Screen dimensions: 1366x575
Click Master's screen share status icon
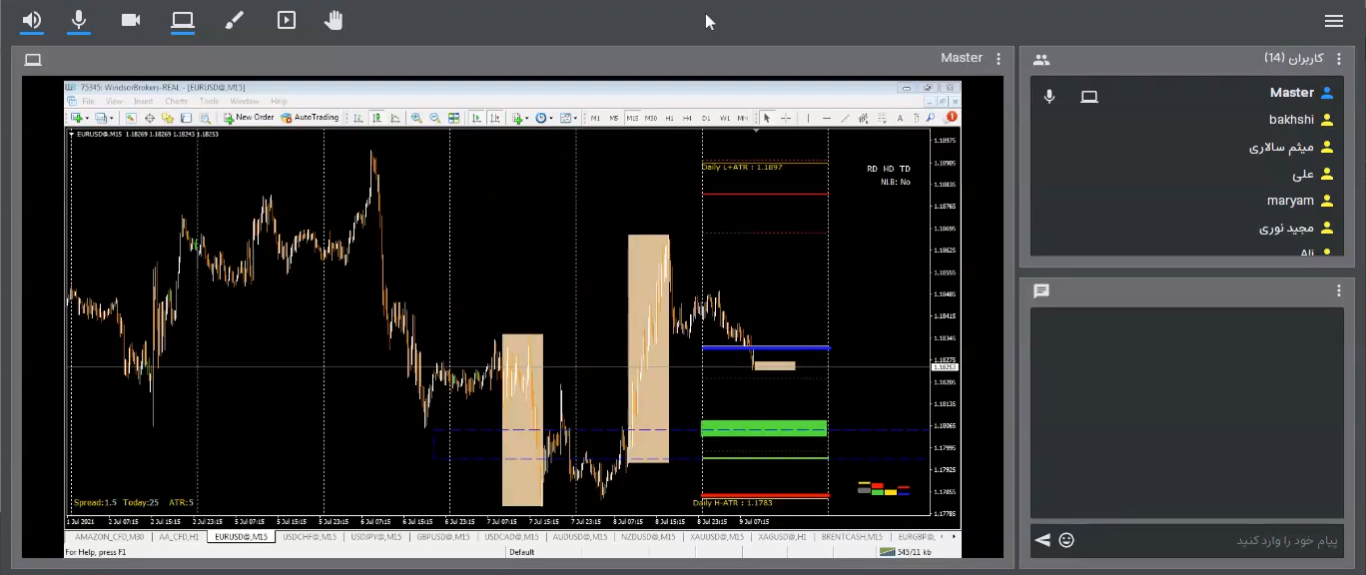pyautogui.click(x=1089, y=97)
